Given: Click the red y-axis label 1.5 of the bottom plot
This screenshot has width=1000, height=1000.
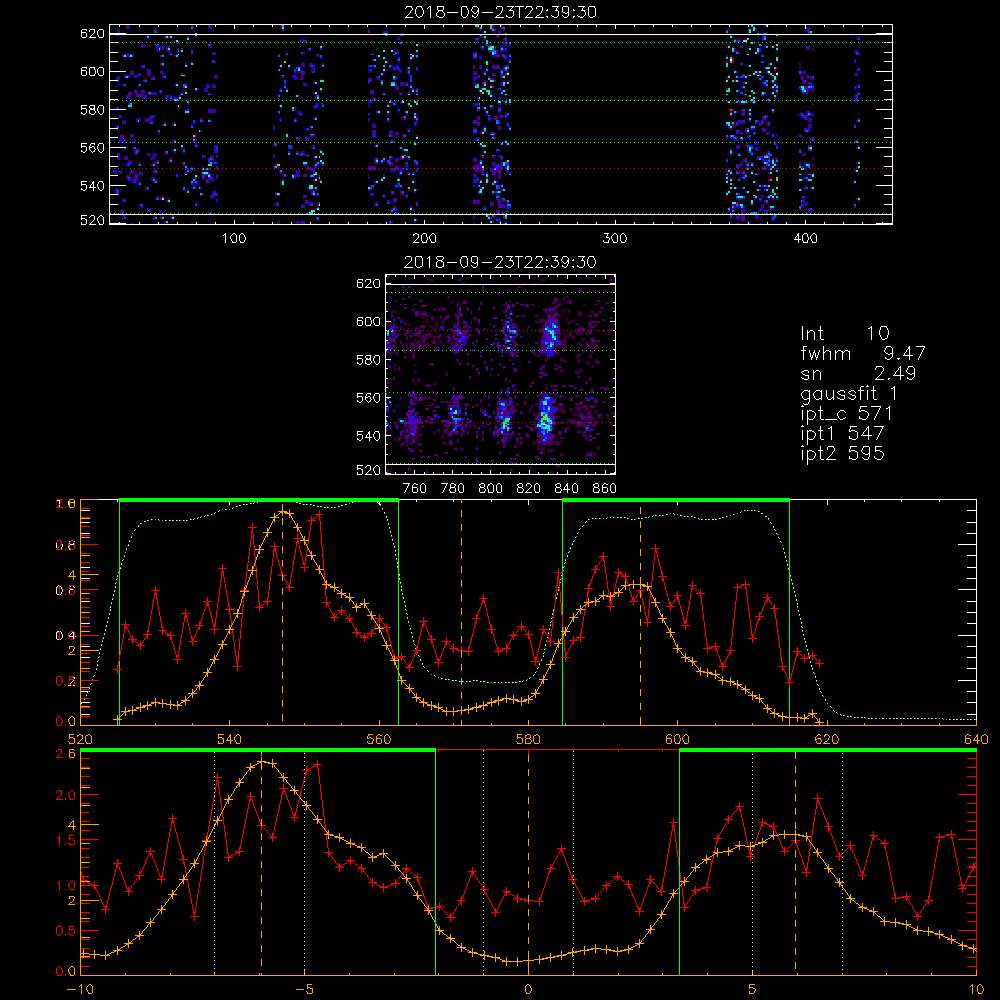Looking at the screenshot, I should (x=66, y=841).
